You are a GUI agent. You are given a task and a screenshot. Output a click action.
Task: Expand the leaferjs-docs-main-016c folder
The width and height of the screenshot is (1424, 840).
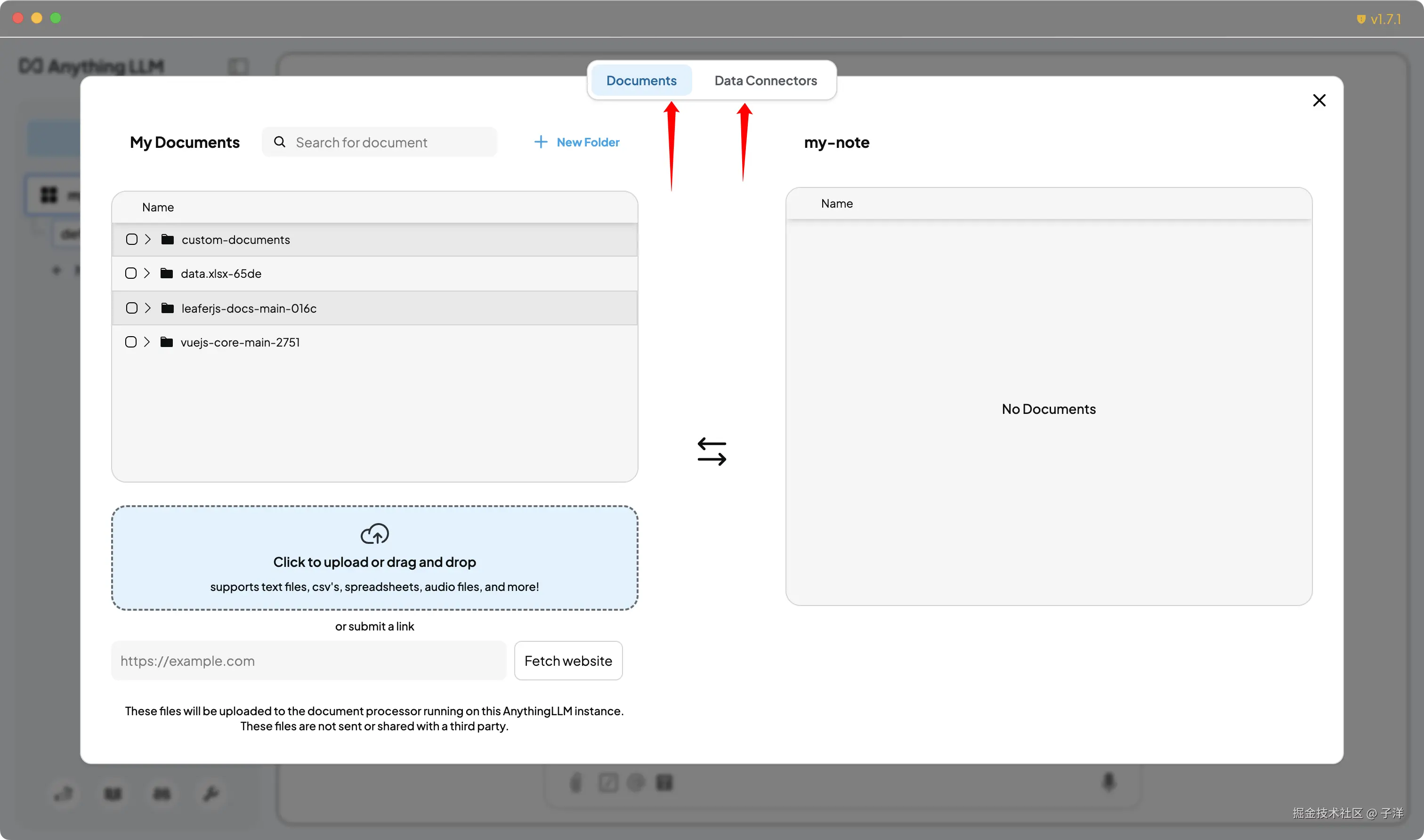[x=148, y=308]
